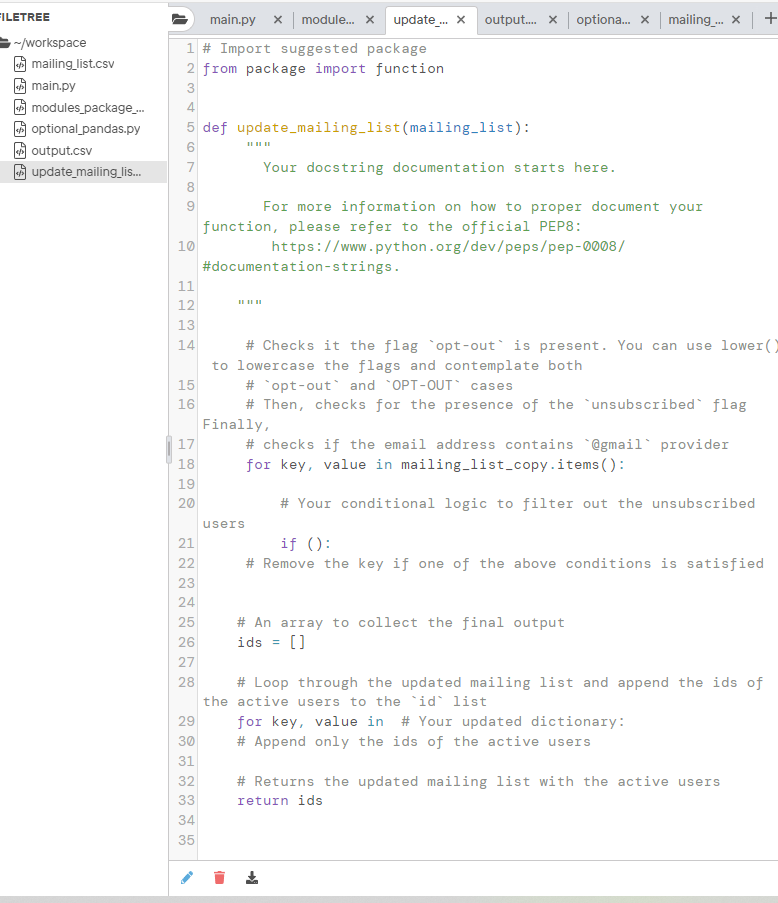
Task: Click '# Your updated dictionary:' comment on line 29
Action: [513, 722]
